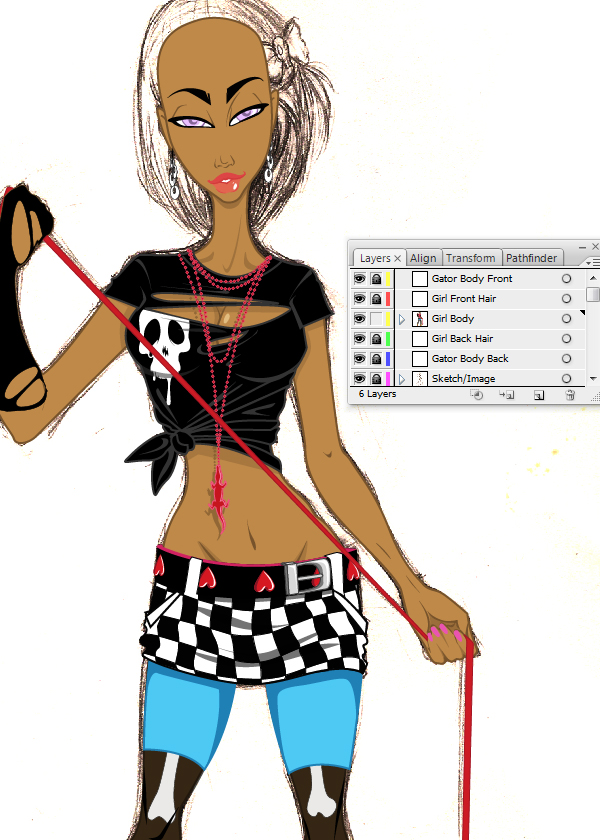The width and height of the screenshot is (600, 840).
Task: Switch to the Transform tab
Action: coord(470,258)
